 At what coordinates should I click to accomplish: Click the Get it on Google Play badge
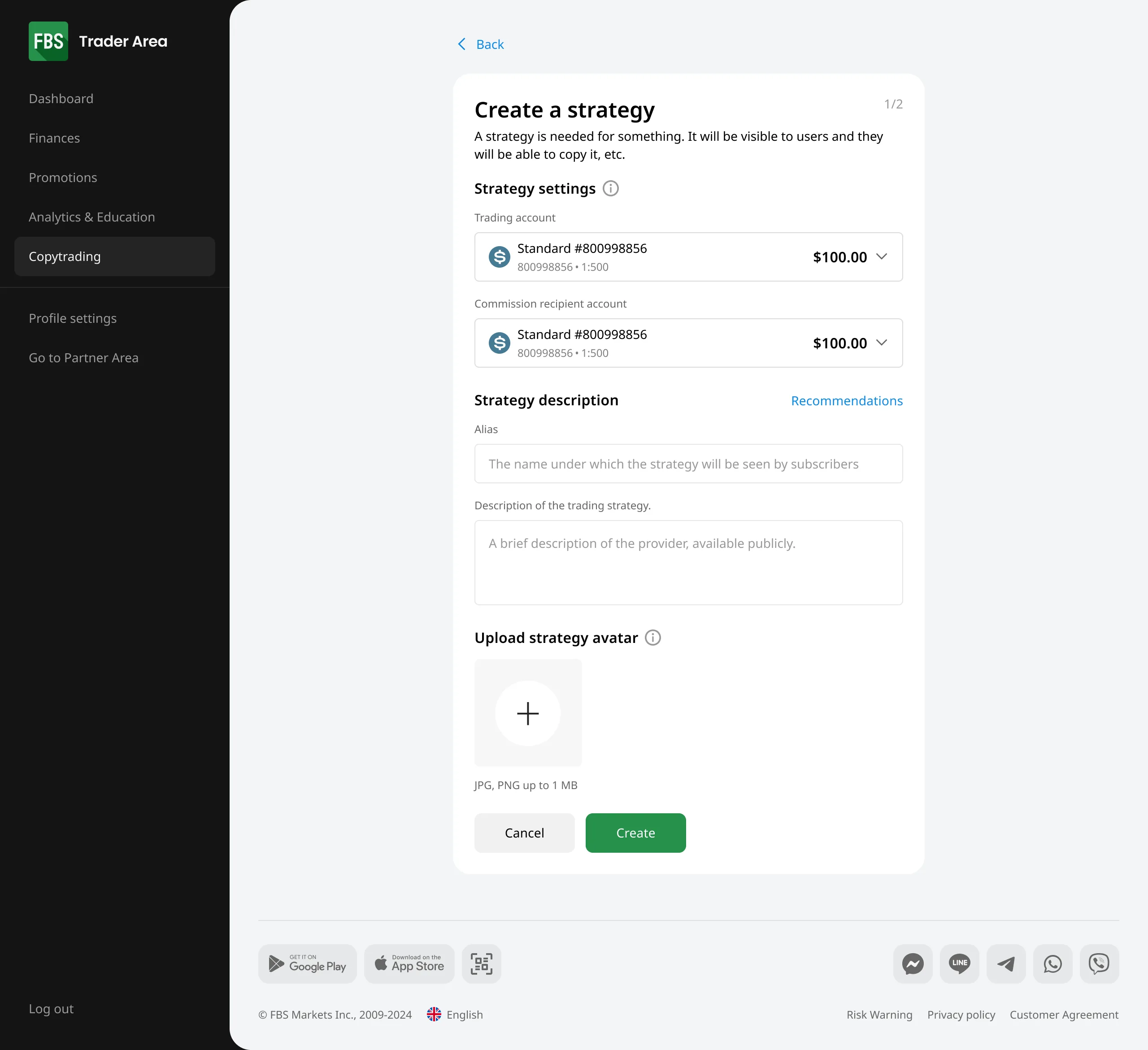click(307, 963)
